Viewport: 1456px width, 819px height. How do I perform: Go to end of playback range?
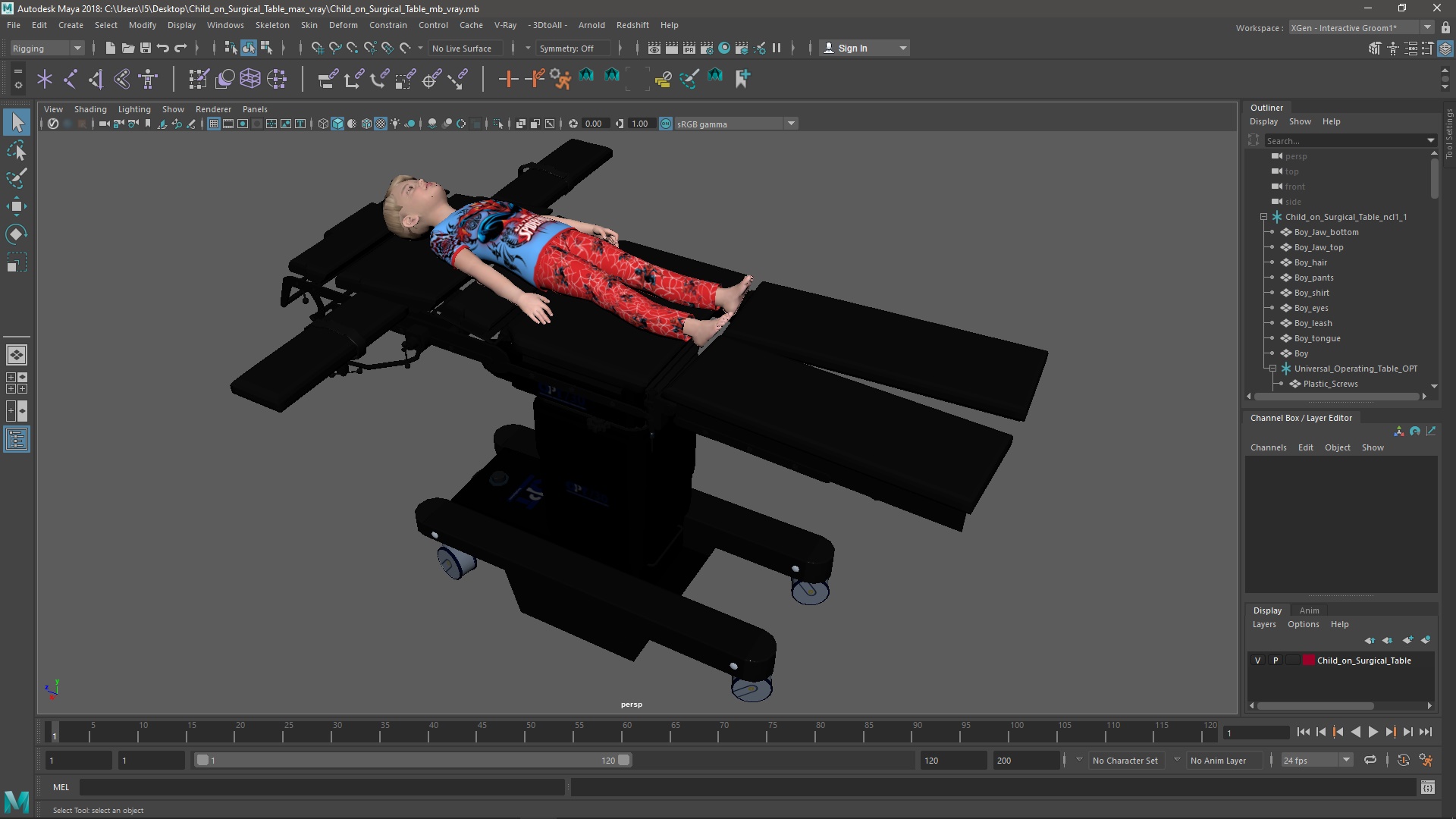1426,732
